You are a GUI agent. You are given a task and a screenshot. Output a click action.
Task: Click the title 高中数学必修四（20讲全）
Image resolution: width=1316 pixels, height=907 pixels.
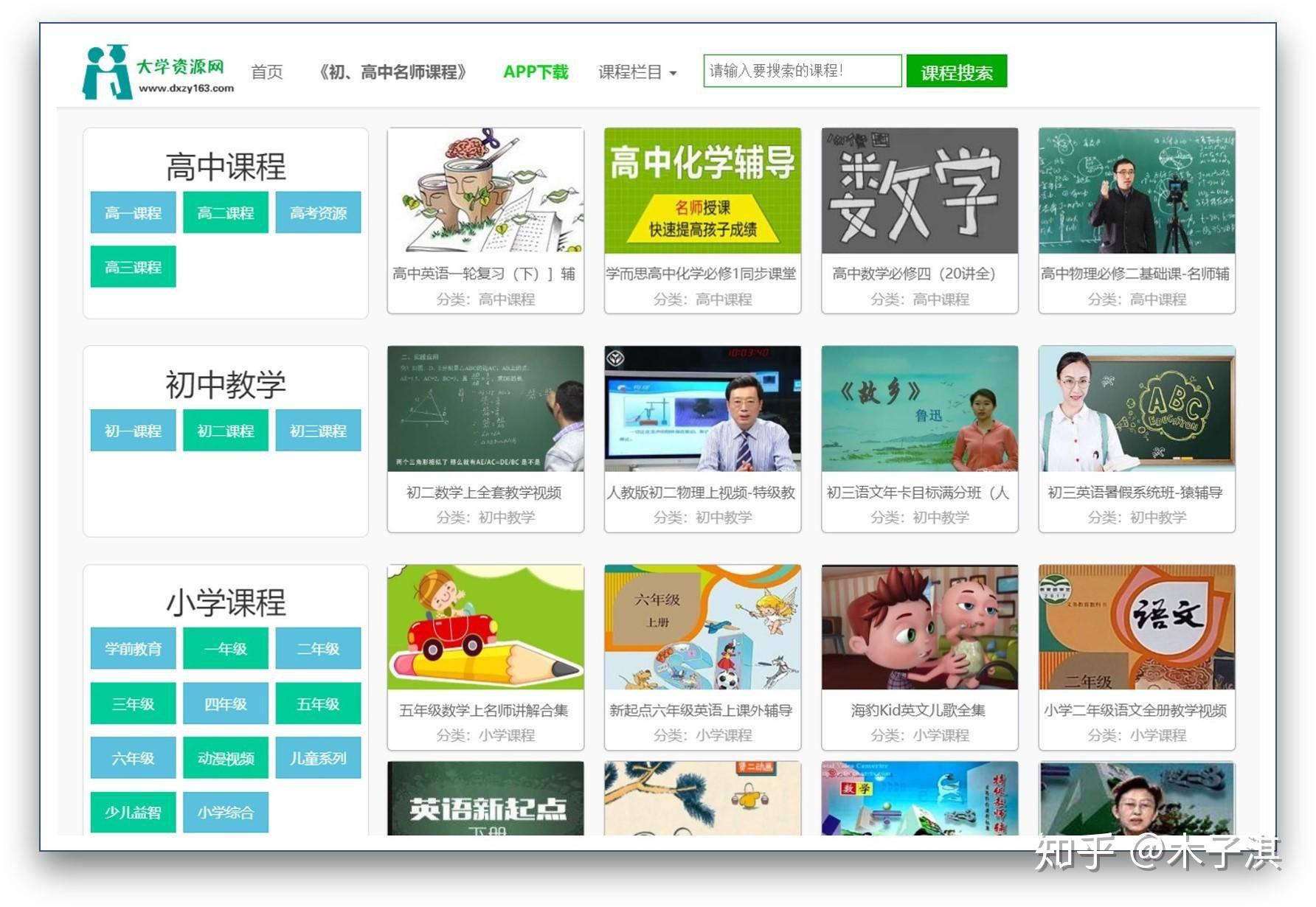pos(914,274)
